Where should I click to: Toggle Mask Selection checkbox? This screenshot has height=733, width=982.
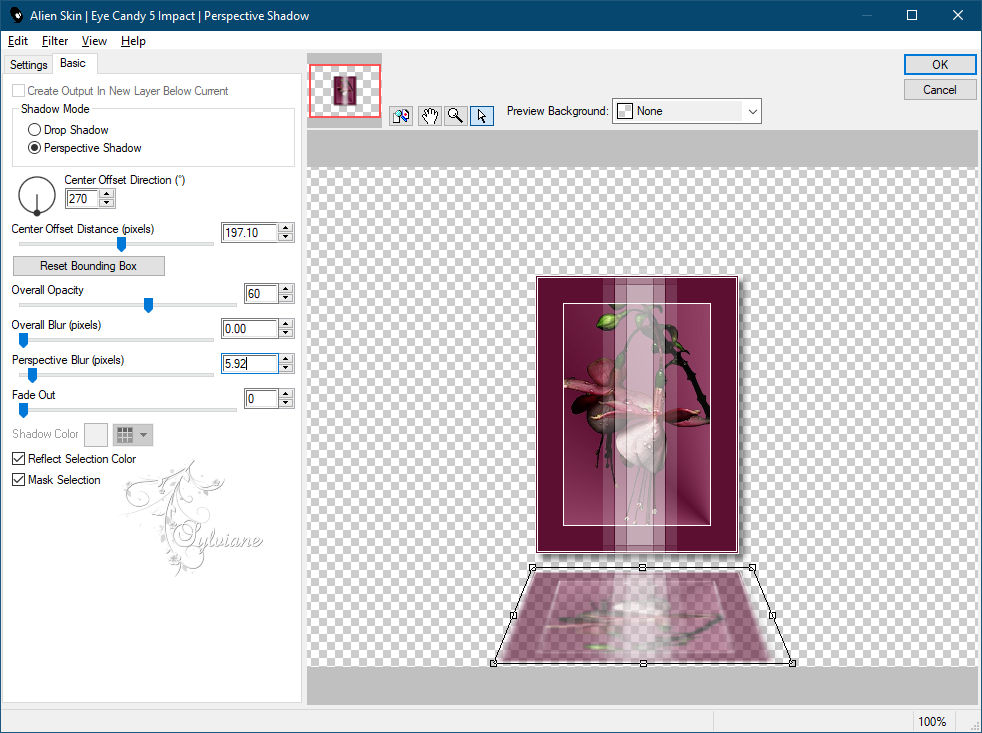[x=19, y=480]
